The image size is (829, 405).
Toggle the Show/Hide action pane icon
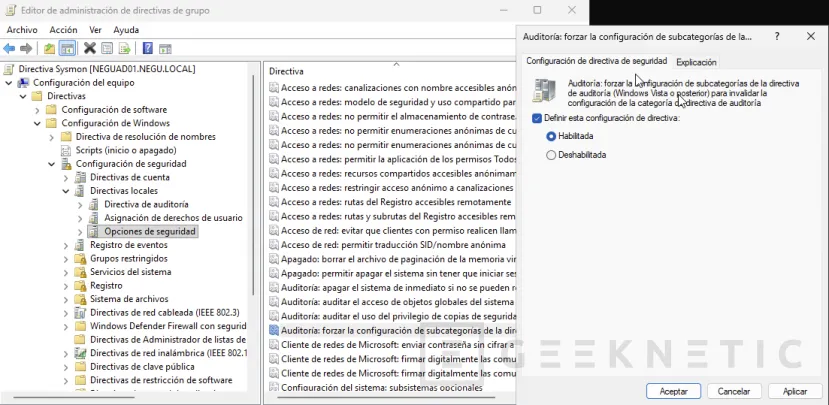(x=165, y=49)
